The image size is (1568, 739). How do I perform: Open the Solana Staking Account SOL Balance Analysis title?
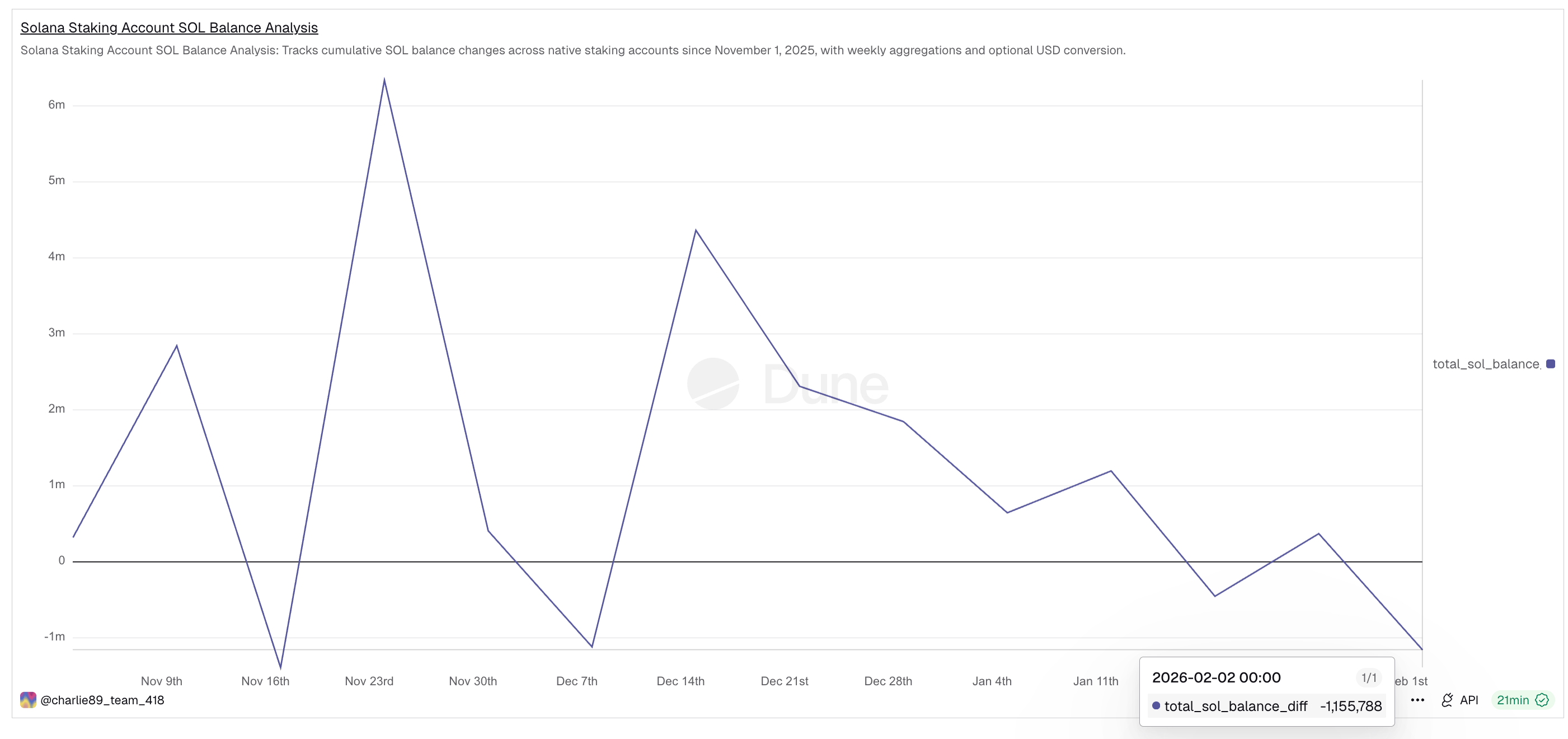pos(168,27)
